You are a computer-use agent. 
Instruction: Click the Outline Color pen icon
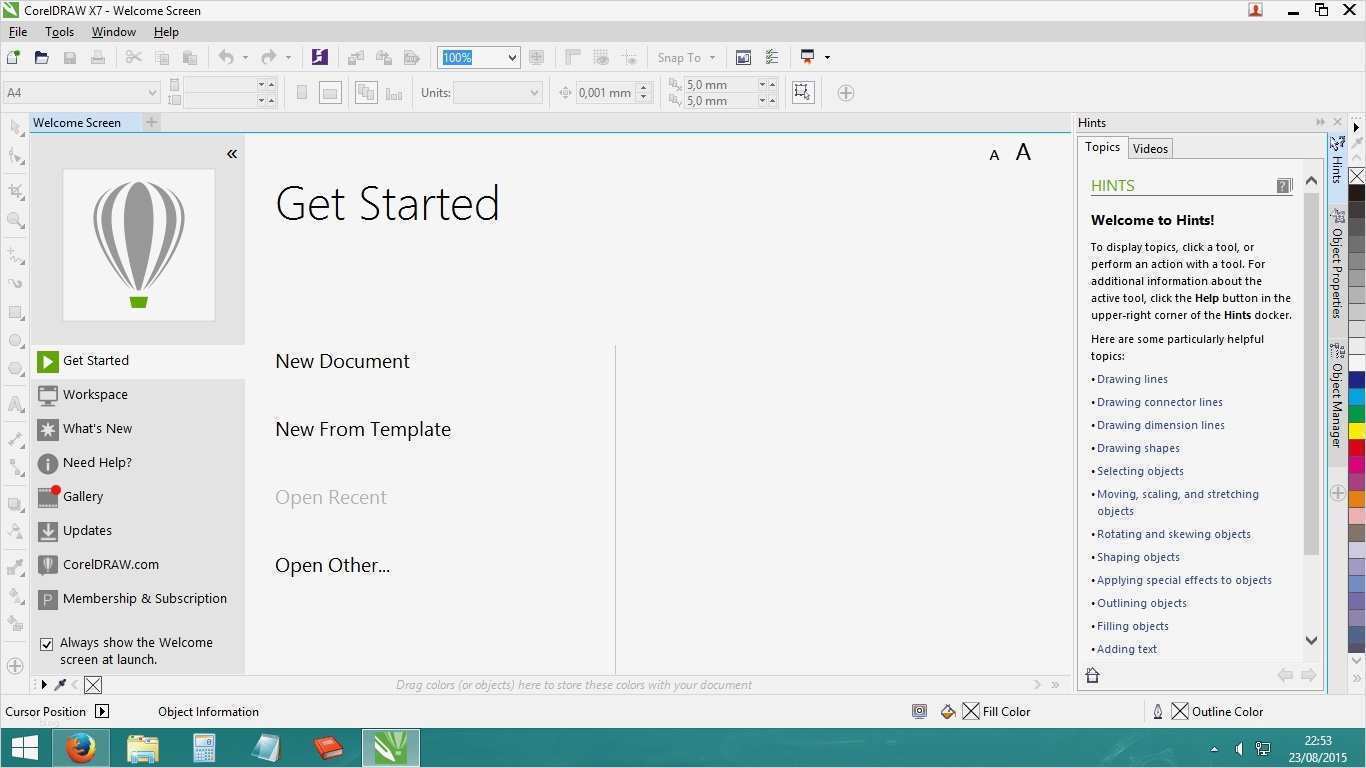1158,712
